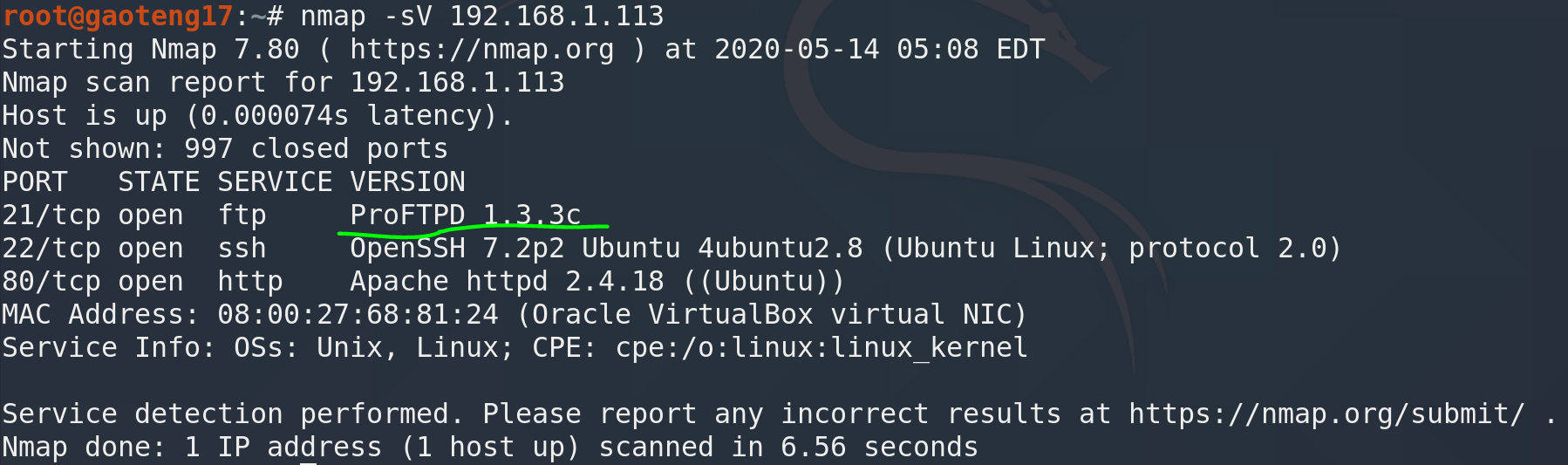Screen dimensions: 1568x465
Task: Click the Apache httpd 2.4.18 text
Action: pyautogui.click(x=507, y=282)
